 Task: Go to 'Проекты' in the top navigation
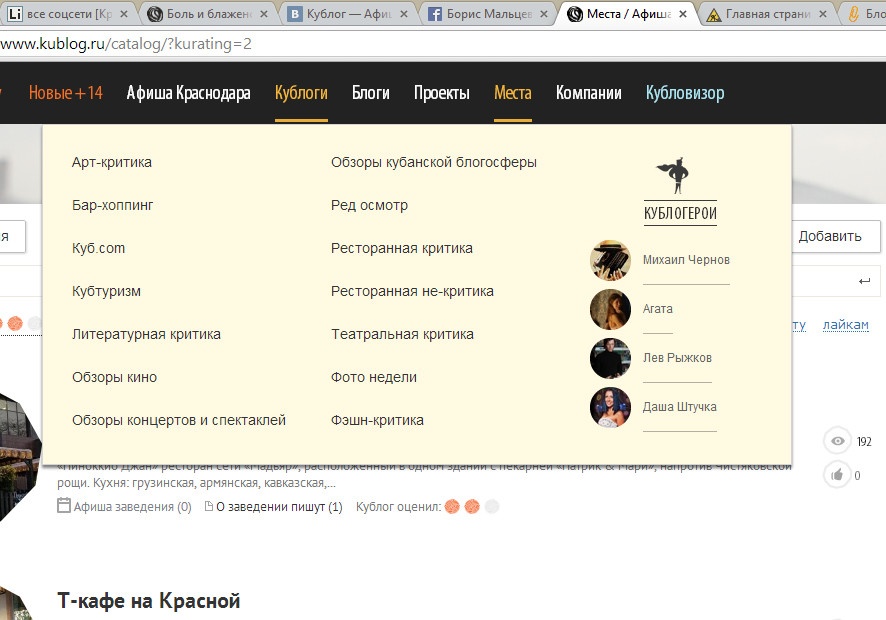point(441,93)
